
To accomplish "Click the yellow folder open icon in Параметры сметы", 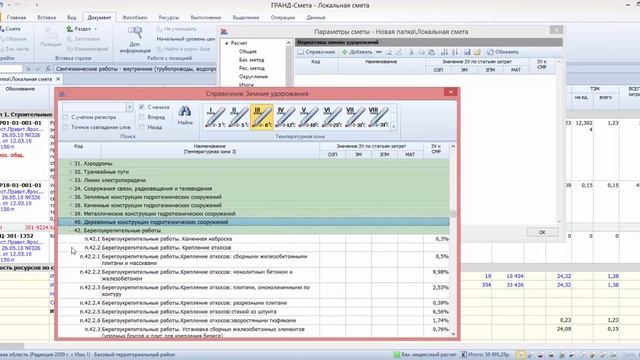I will [477, 52].
